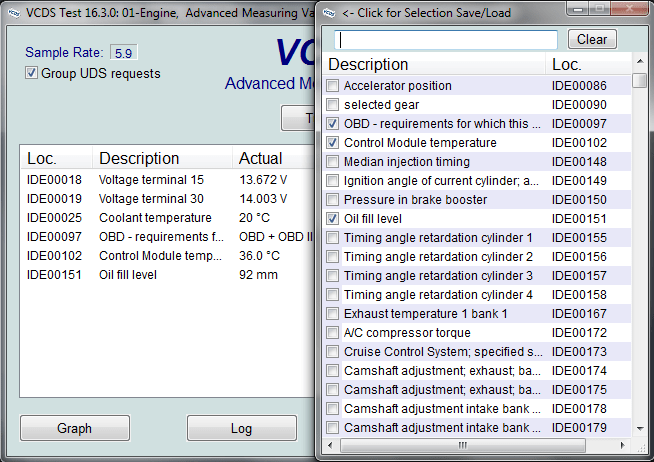This screenshot has height=462, width=654.
Task: Tick Timing angle retardation cylinder 2 checkbox
Action: (332, 256)
